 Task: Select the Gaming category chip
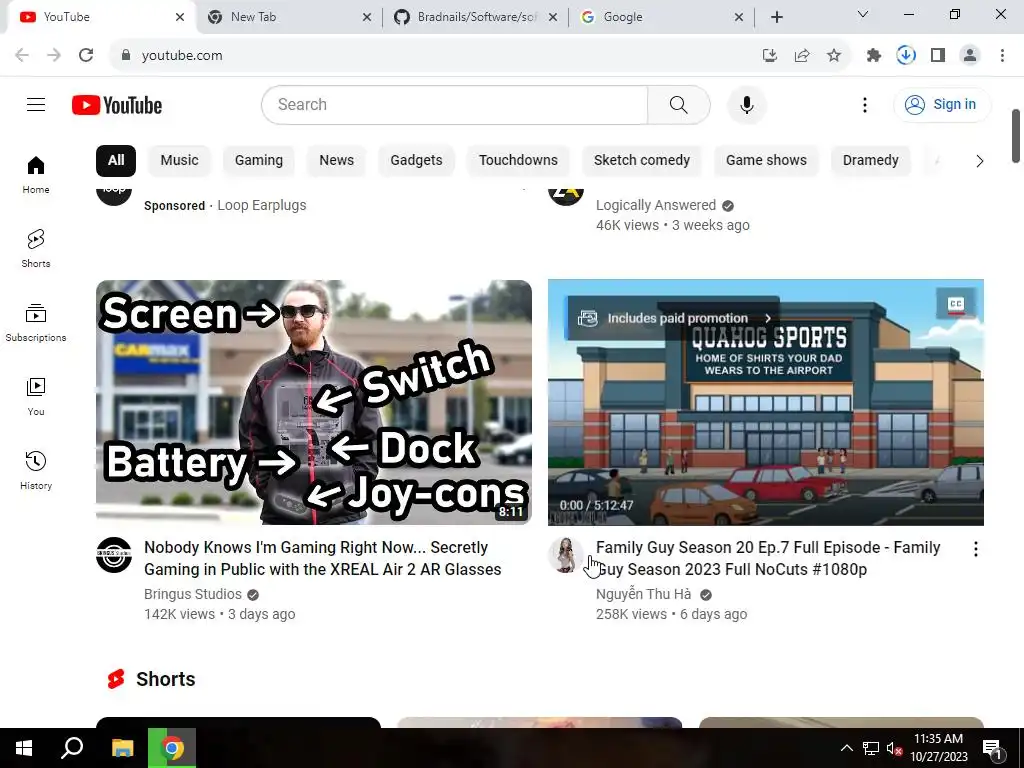259,161
